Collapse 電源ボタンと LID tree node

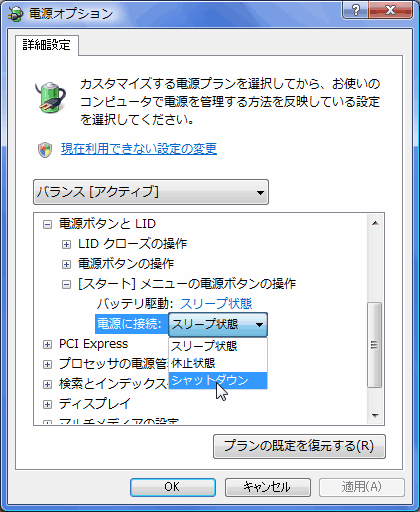coord(47,224)
